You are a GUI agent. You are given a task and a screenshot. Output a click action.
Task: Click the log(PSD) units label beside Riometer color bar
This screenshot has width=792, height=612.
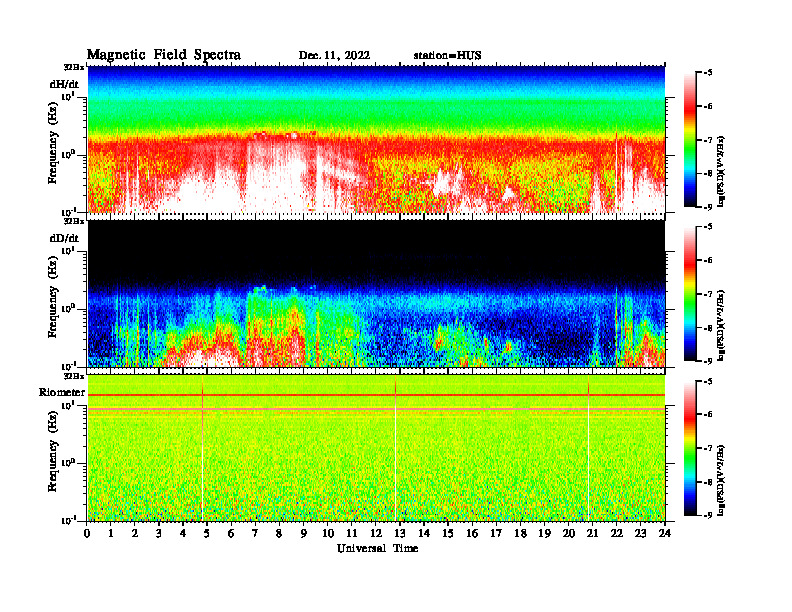pos(721,480)
